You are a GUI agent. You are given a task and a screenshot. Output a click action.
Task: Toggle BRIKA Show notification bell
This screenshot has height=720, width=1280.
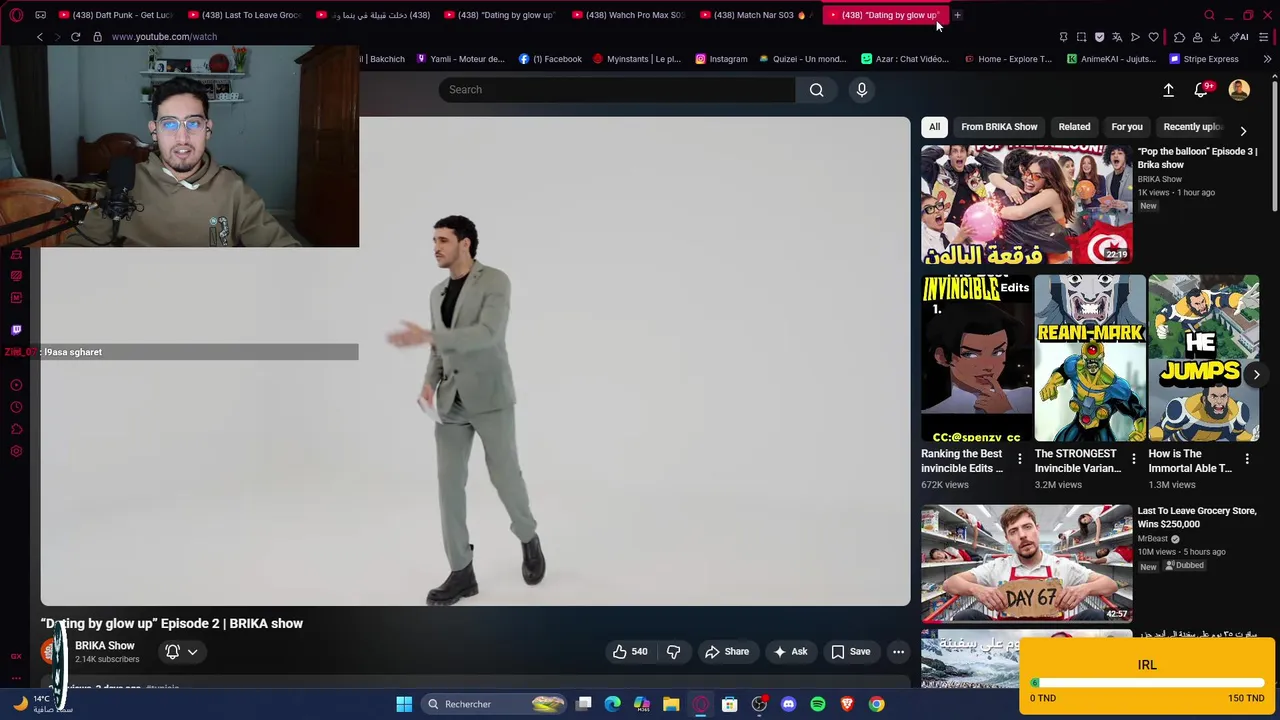point(172,652)
